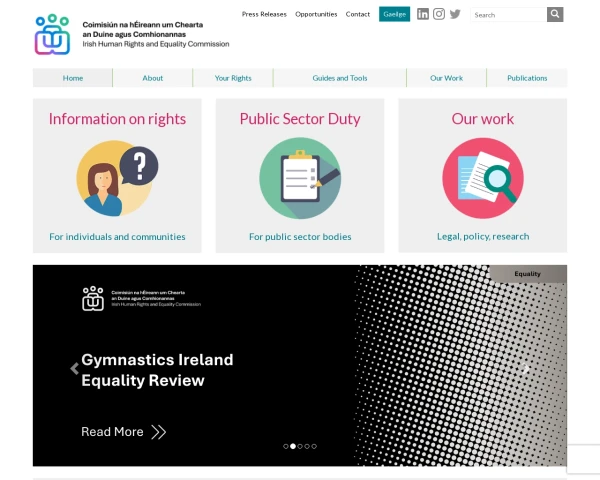The image size is (600, 480).
Task: Open the Opportunities link
Action: coord(316,14)
